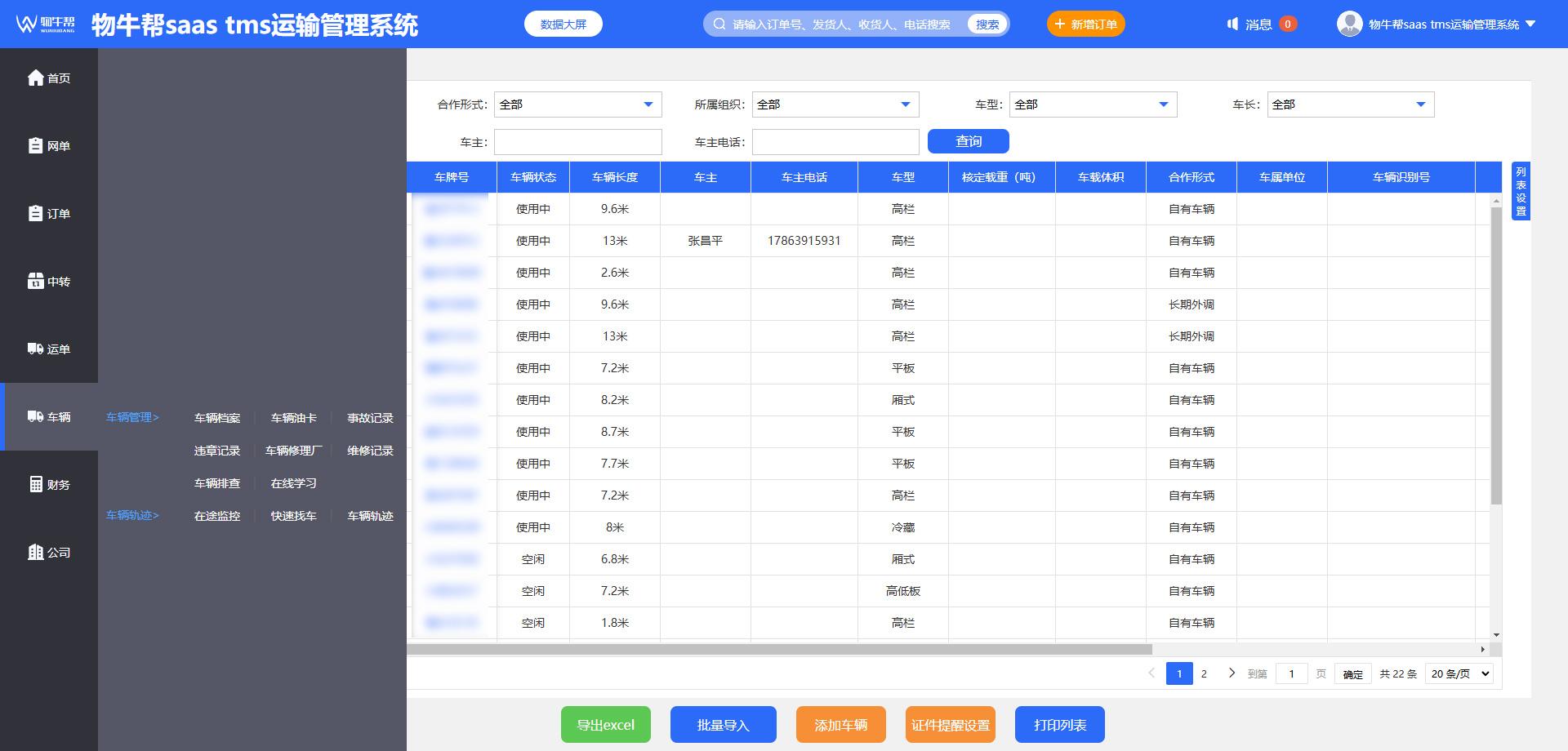Image resolution: width=1568 pixels, height=751 pixels.
Task: Go to 违章记录 menu entry
Action: 217,451
